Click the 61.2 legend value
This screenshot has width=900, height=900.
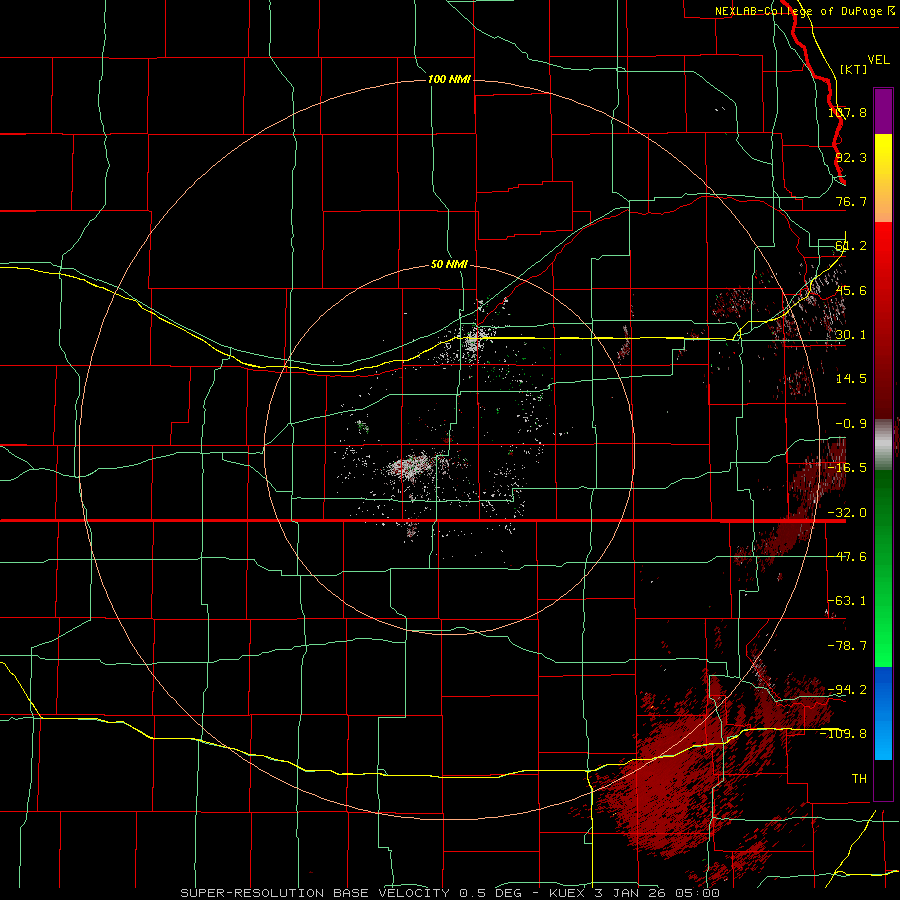coord(851,246)
